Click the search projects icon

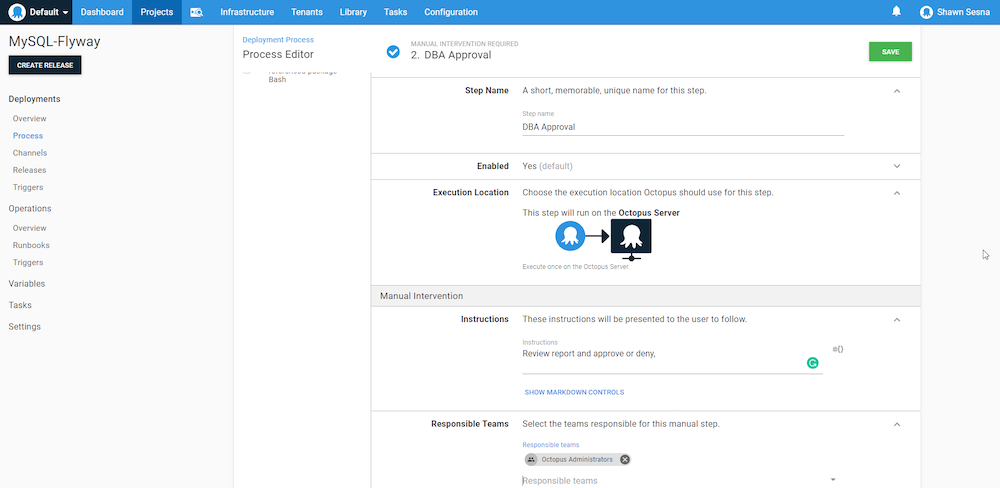(x=196, y=12)
